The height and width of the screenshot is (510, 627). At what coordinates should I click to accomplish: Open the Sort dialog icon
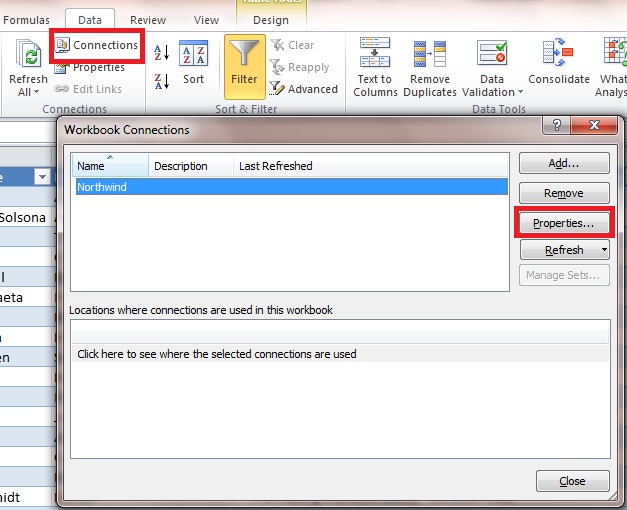193,60
